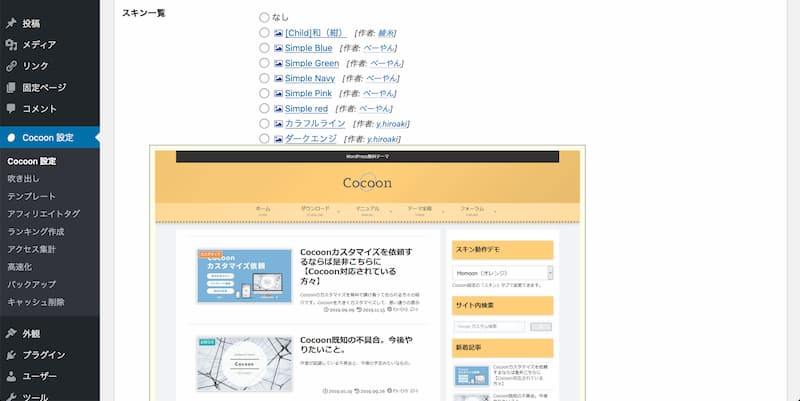Click the ツール menu label
800x401 pixels.
click(35, 396)
